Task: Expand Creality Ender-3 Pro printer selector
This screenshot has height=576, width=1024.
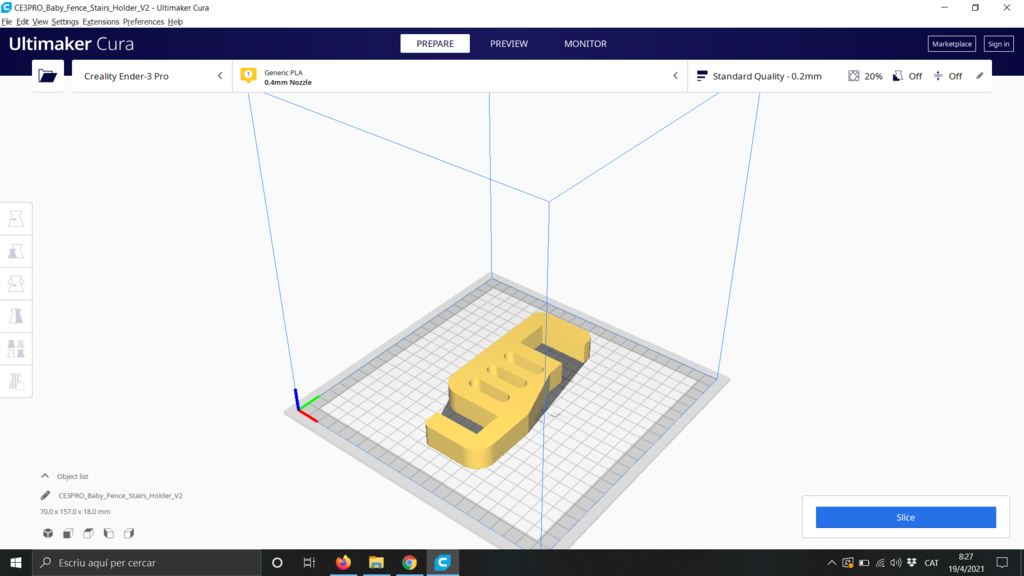Action: click(x=152, y=76)
